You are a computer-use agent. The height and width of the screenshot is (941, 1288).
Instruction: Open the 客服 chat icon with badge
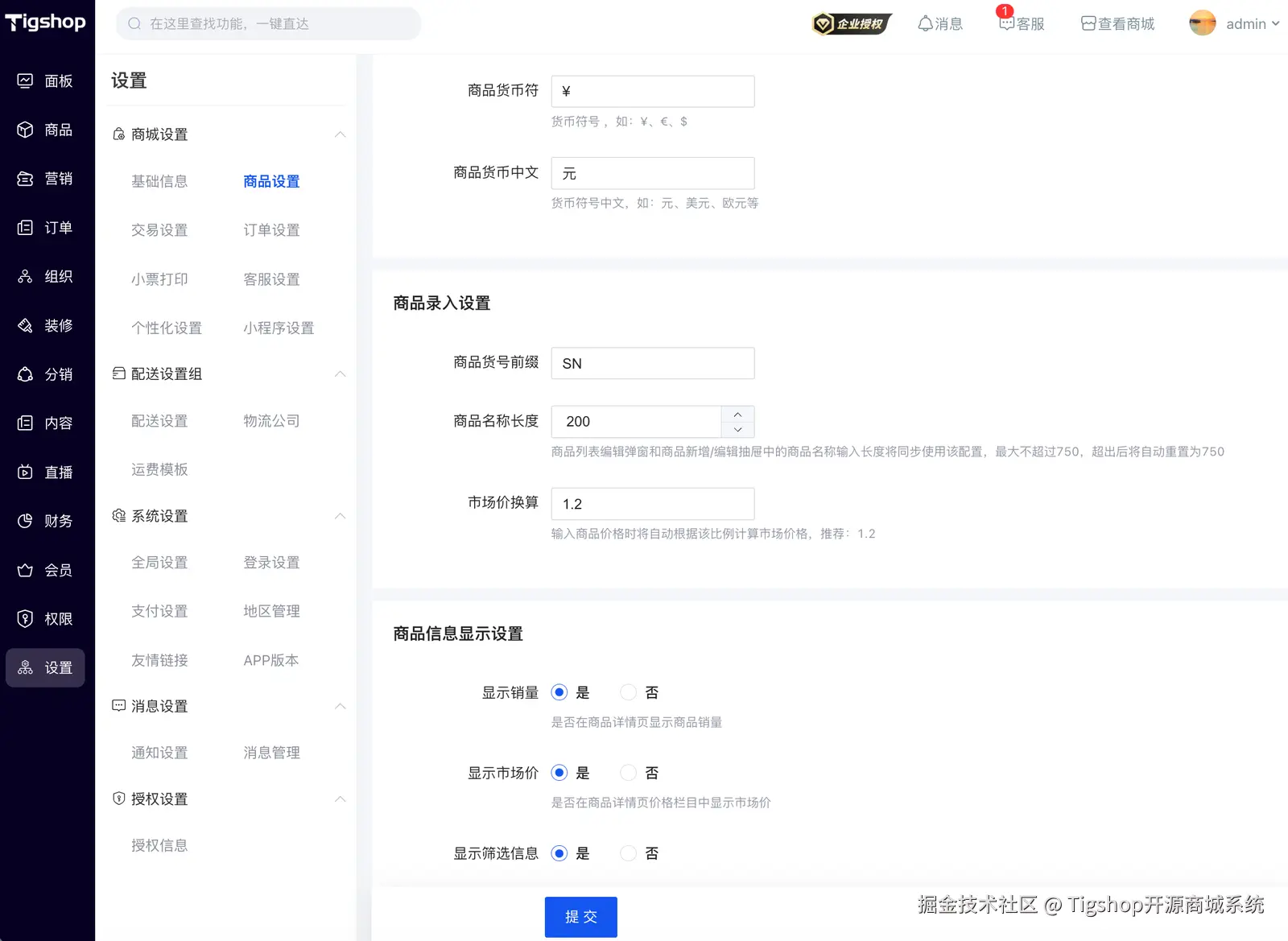tap(1006, 24)
